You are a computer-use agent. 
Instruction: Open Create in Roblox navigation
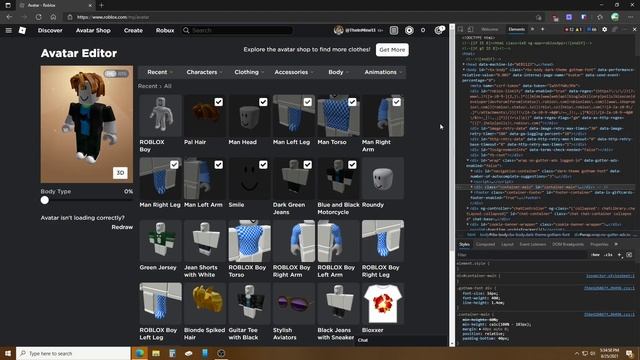click(133, 30)
